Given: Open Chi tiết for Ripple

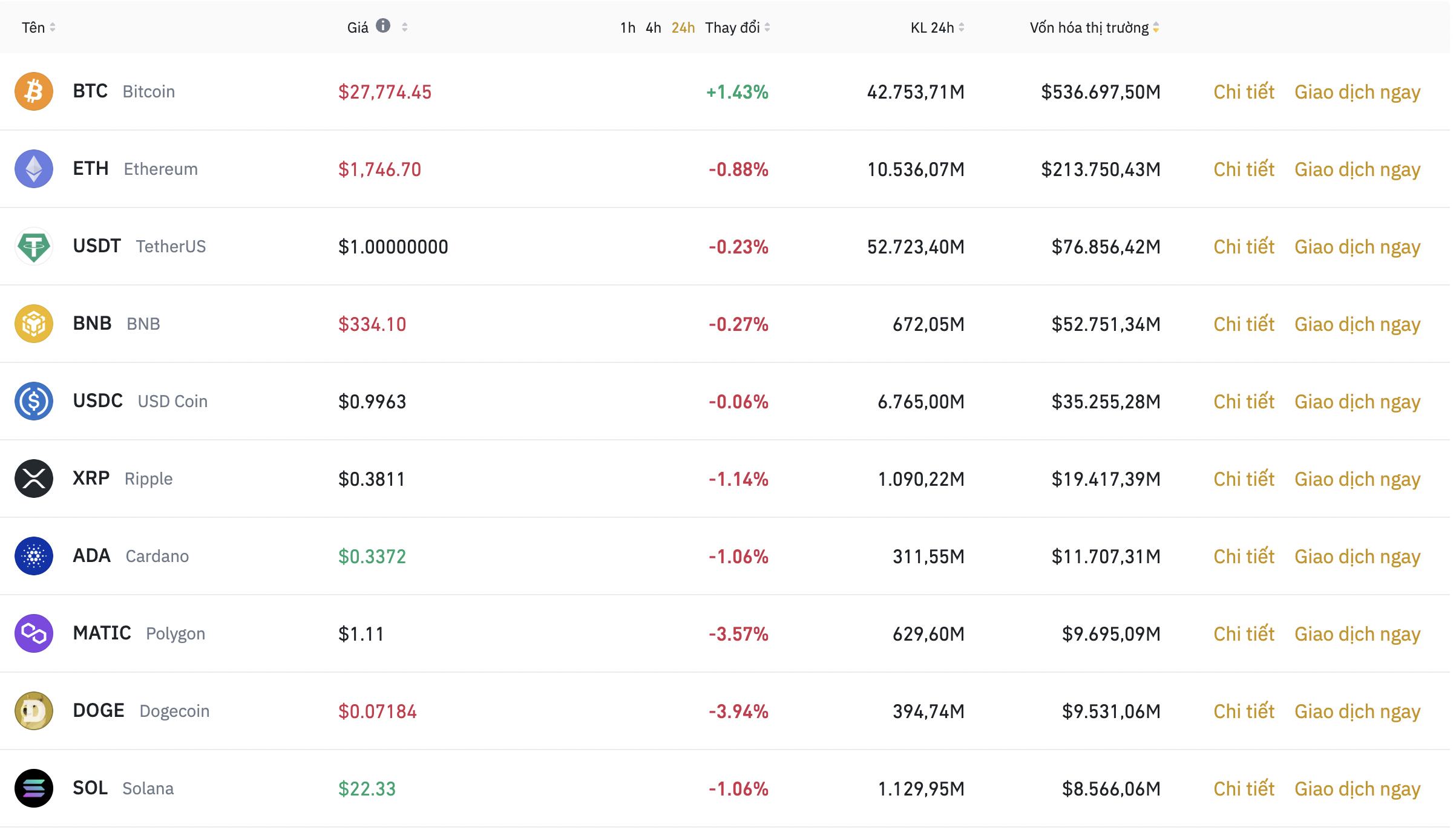Looking at the screenshot, I should coord(1244,479).
